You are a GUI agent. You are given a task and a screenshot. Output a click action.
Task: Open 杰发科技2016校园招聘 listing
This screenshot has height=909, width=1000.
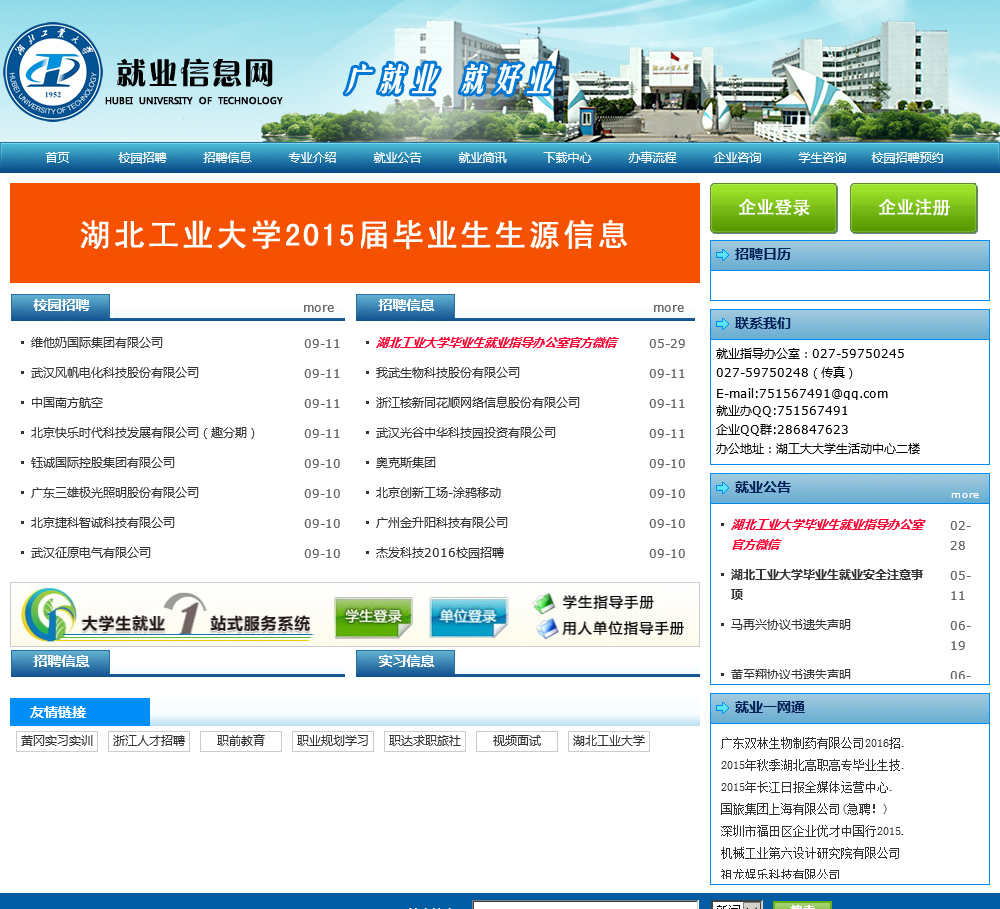tap(439, 552)
